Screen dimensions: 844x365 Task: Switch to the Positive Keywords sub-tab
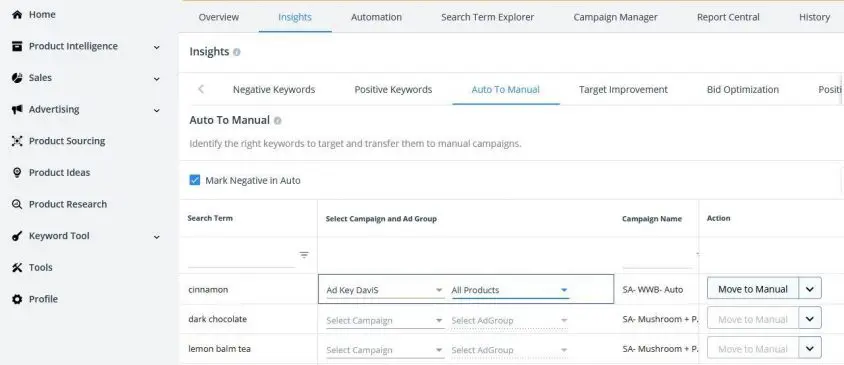393,90
